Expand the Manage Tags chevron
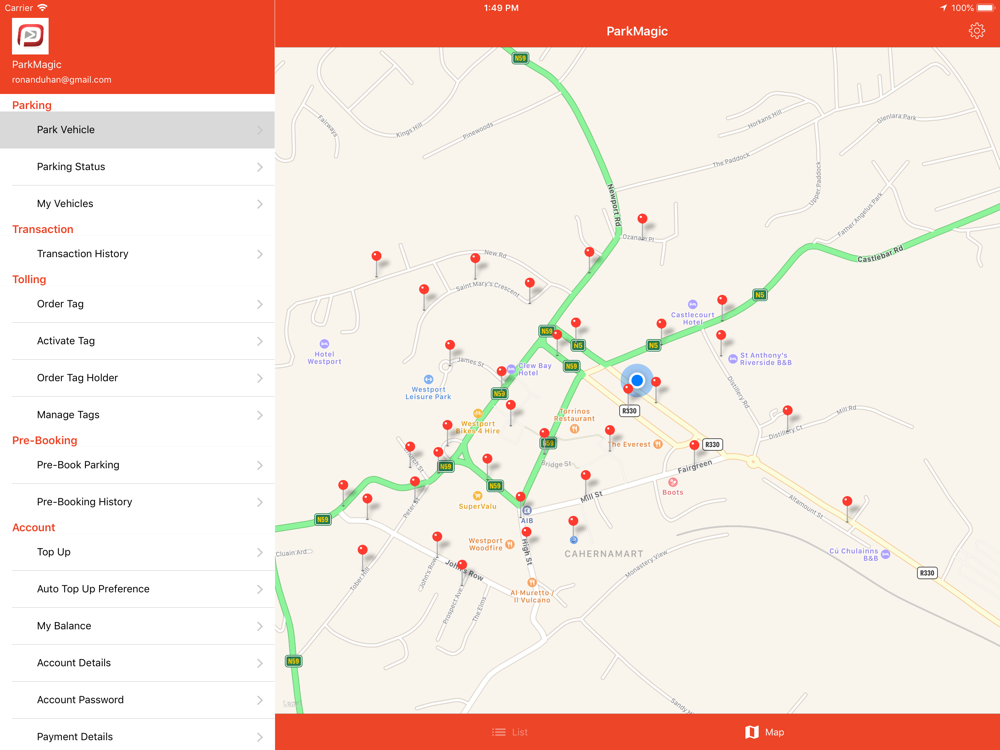This screenshot has width=1000, height=750. point(260,415)
